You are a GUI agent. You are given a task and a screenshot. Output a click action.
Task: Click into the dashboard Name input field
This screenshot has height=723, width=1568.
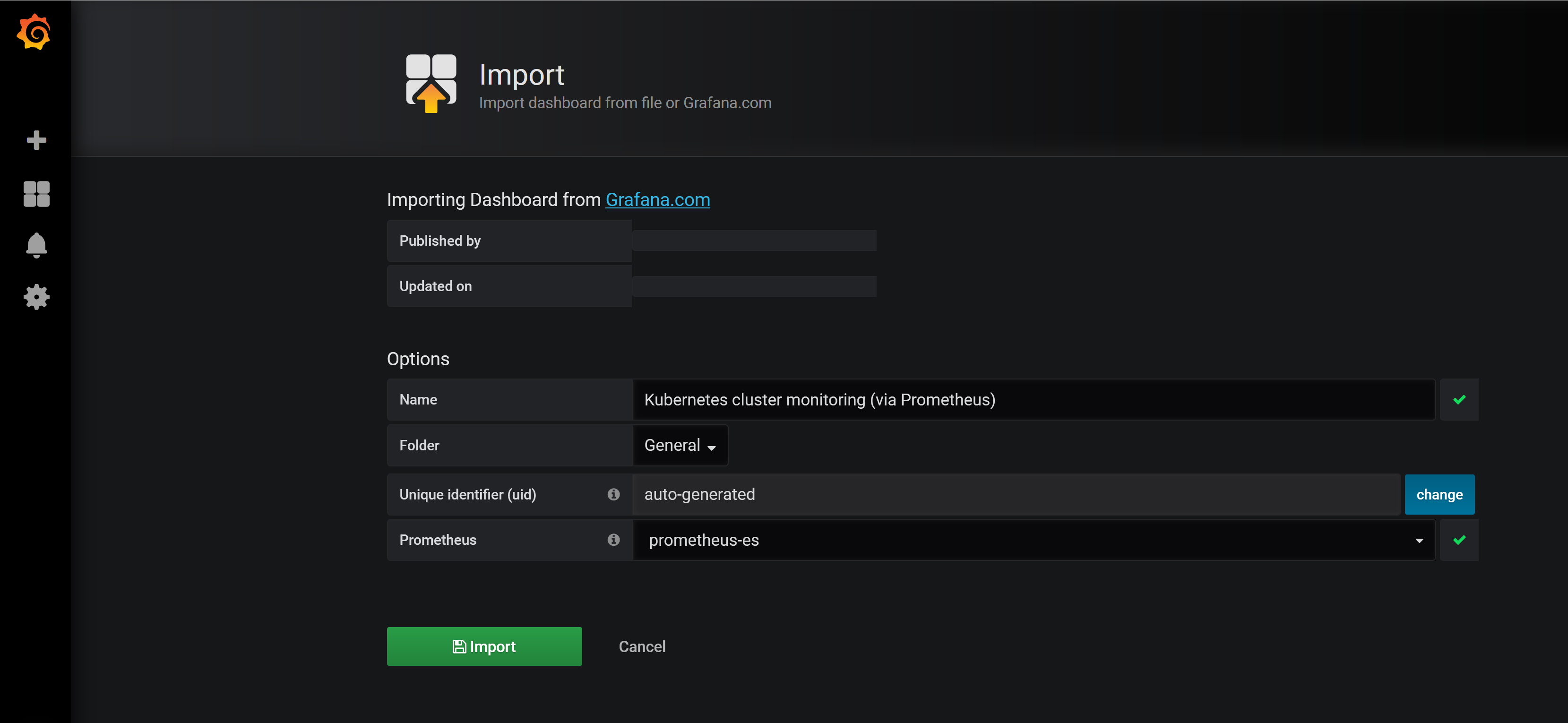tap(1033, 400)
